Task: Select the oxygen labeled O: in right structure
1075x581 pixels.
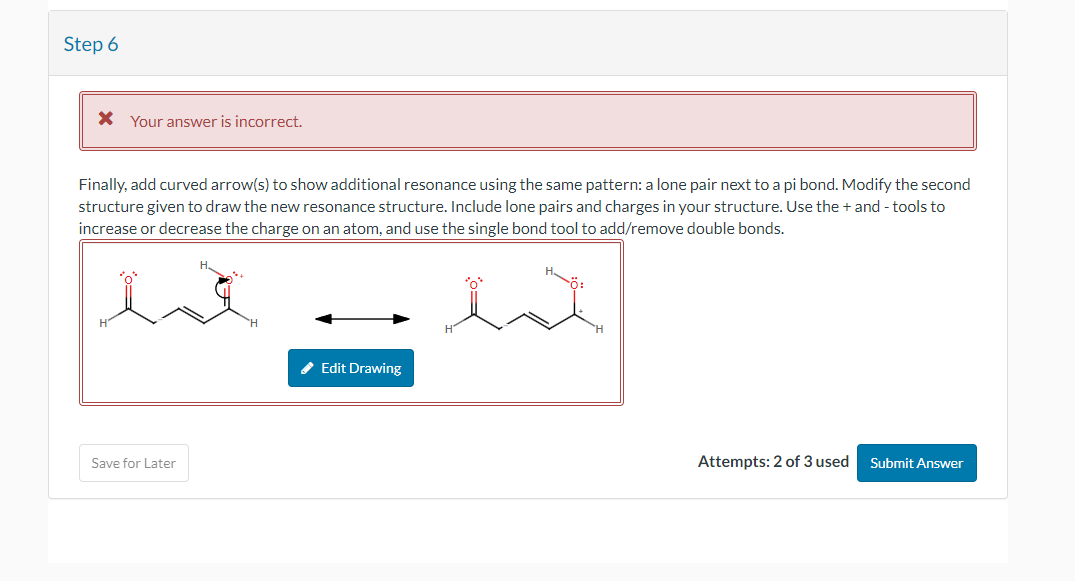Action: click(572, 284)
